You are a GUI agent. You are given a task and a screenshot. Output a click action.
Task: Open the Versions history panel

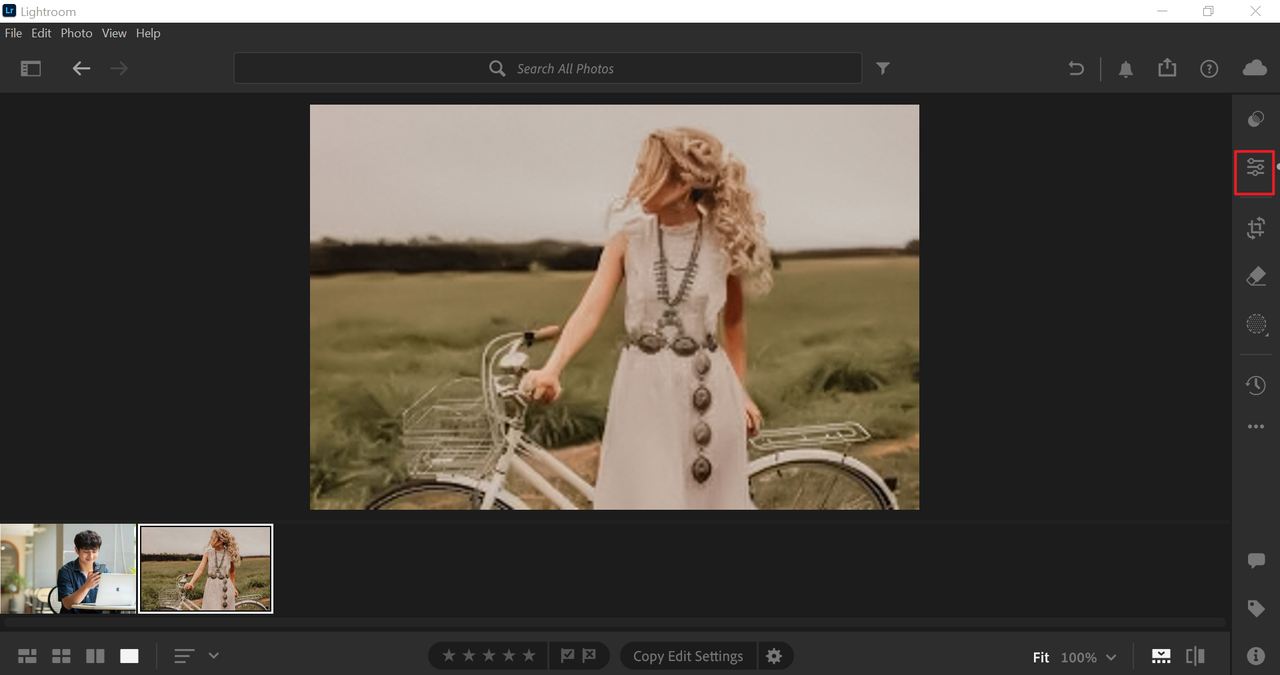(x=1256, y=385)
